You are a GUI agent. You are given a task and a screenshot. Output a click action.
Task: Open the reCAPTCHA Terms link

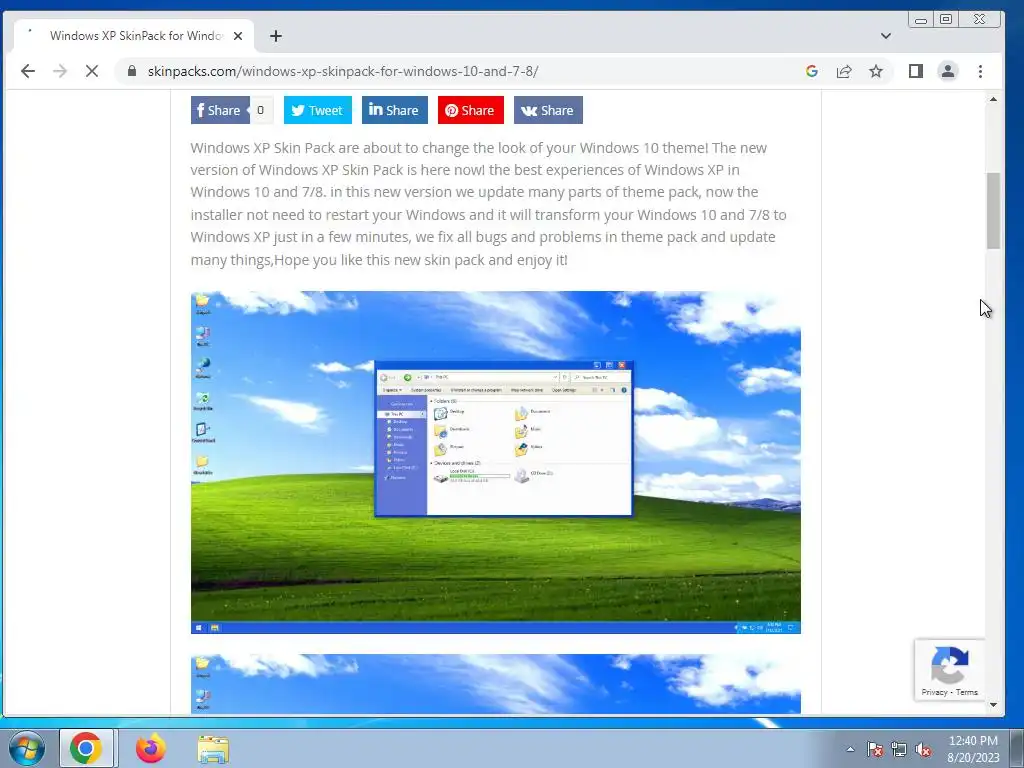tap(967, 692)
